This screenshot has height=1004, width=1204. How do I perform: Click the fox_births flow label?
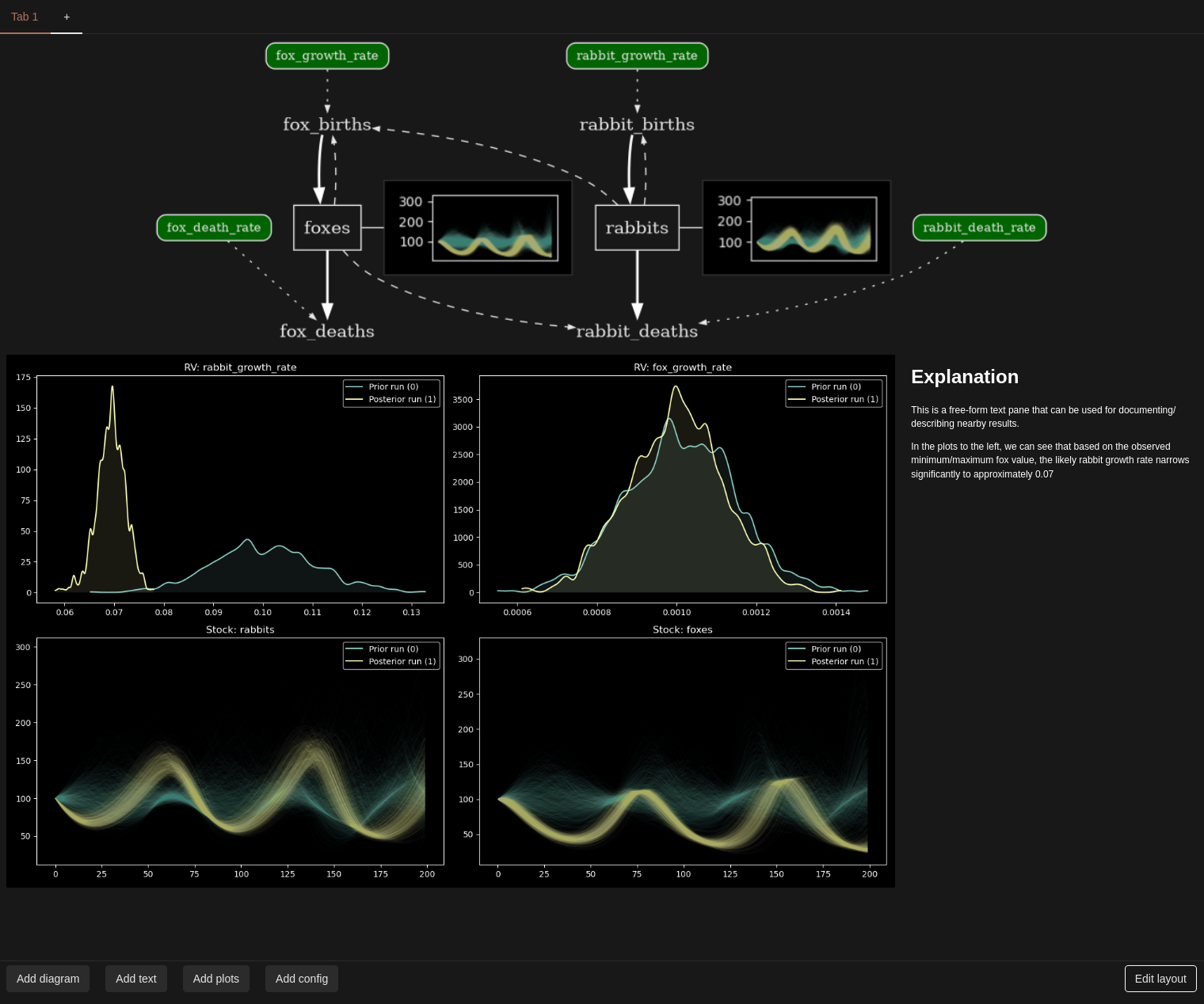327,125
